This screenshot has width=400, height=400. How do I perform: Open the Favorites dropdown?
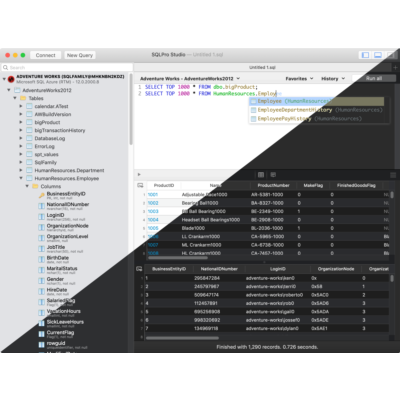[299, 79]
